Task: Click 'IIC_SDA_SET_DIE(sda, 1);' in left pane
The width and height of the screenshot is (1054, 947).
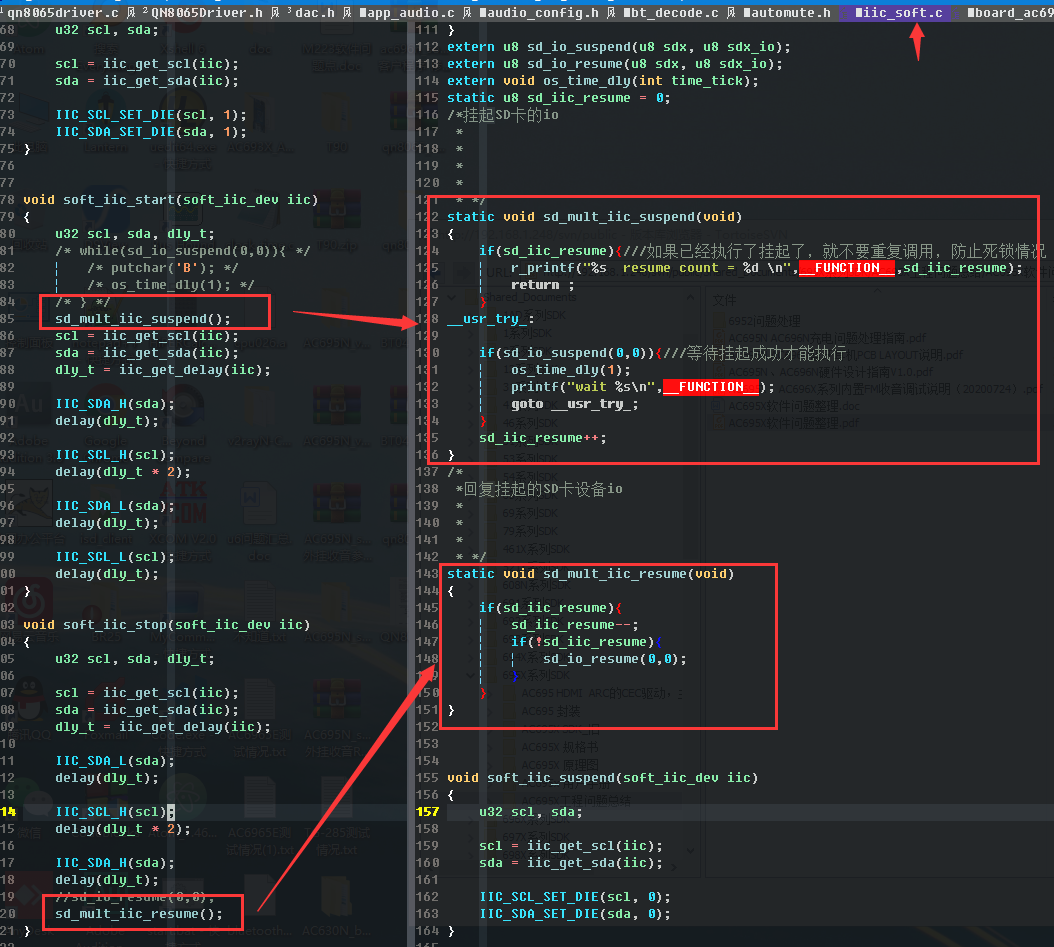Action: click(151, 132)
